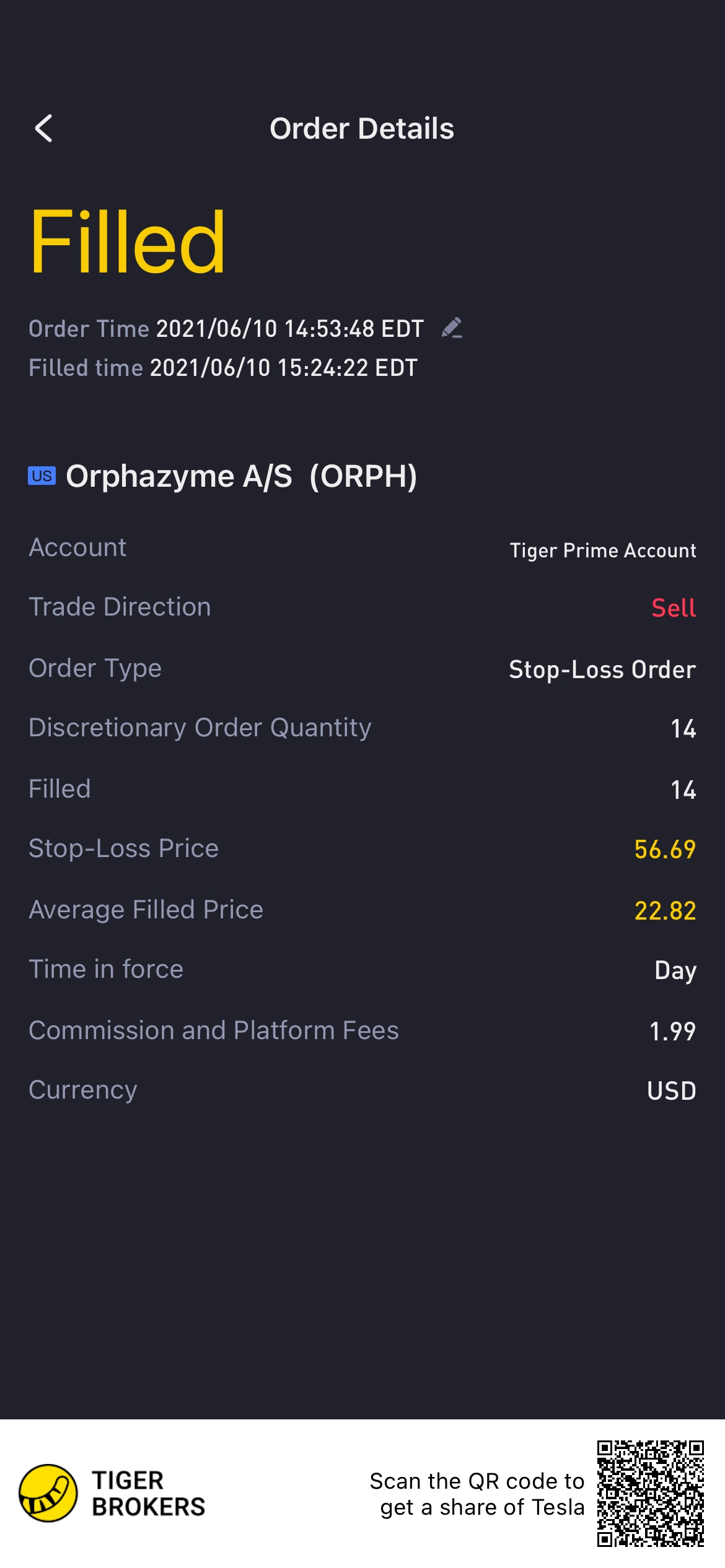This screenshot has width=725, height=1568.
Task: Click the Order Details title
Action: tap(362, 129)
